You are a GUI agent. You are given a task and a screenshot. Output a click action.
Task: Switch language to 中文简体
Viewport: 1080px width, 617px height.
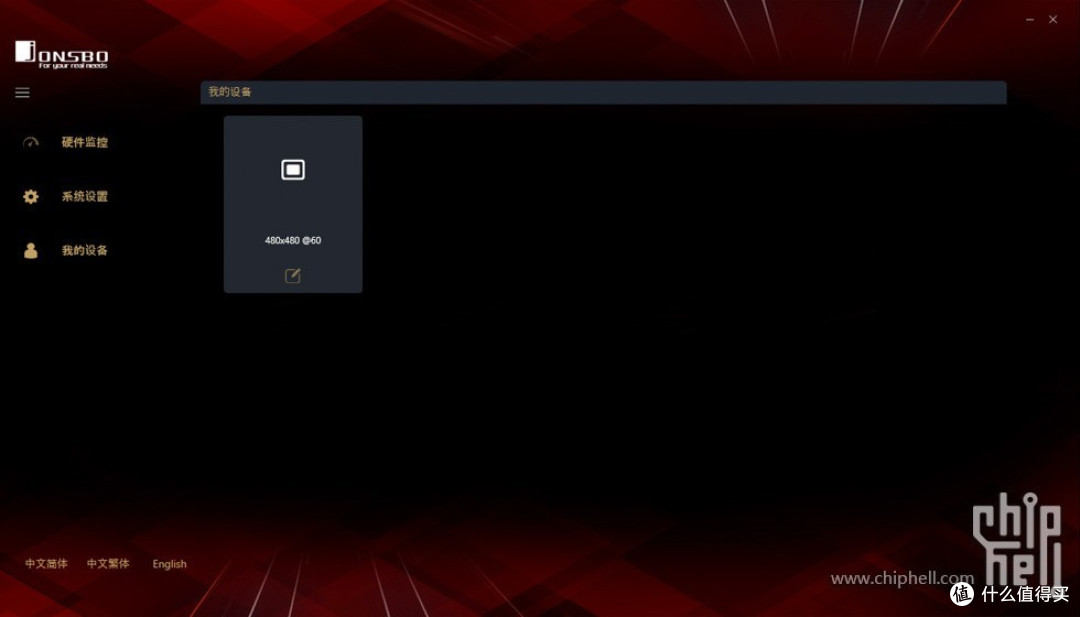(47, 563)
